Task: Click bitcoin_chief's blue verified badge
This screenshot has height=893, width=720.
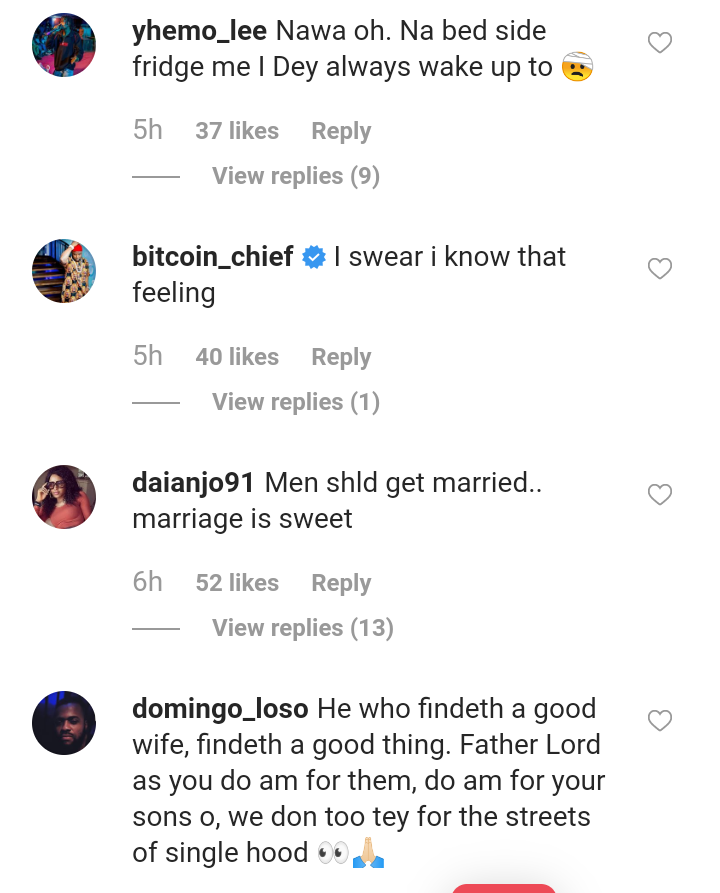Action: point(314,258)
